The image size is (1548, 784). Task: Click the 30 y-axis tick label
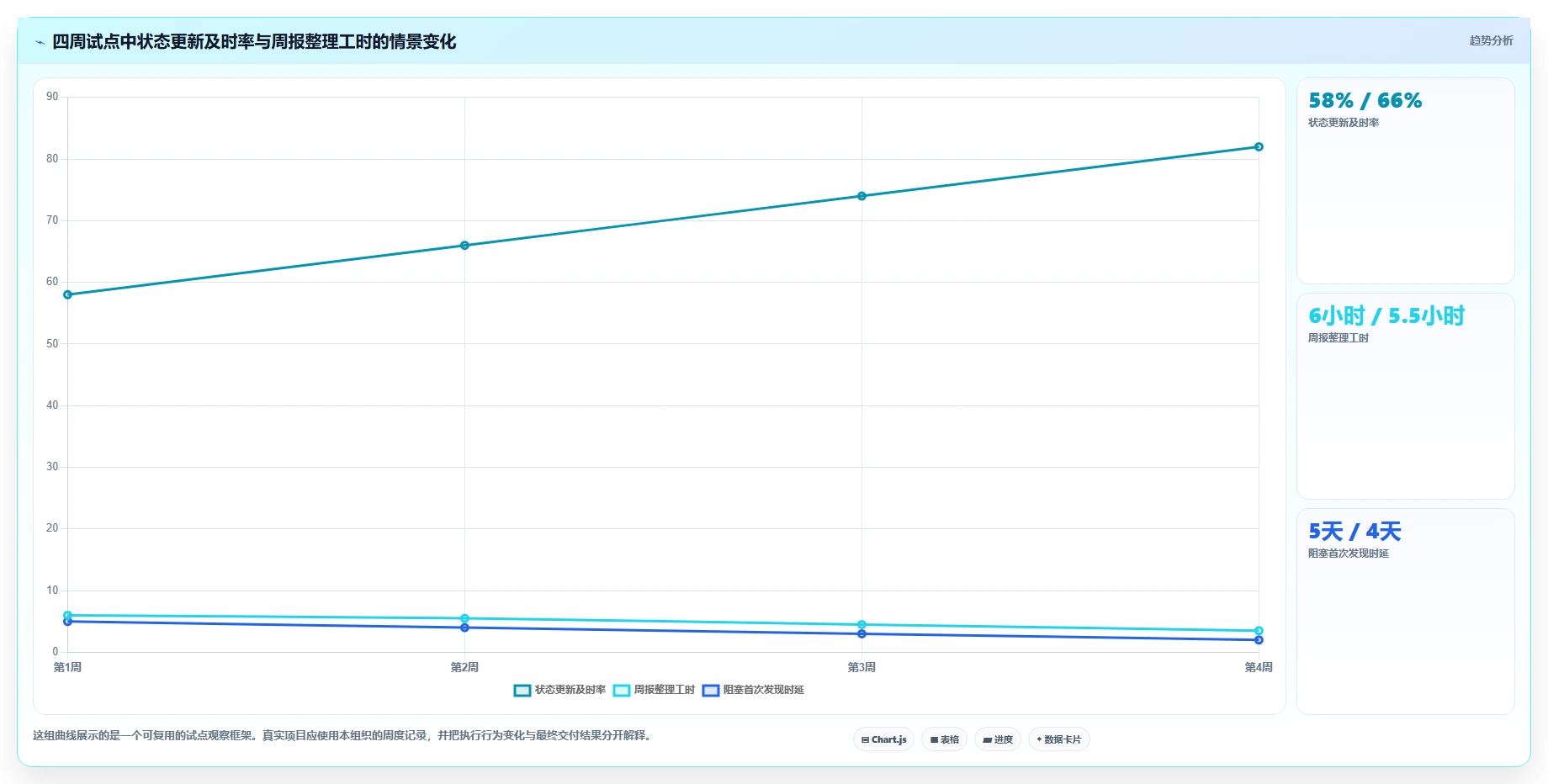point(52,467)
